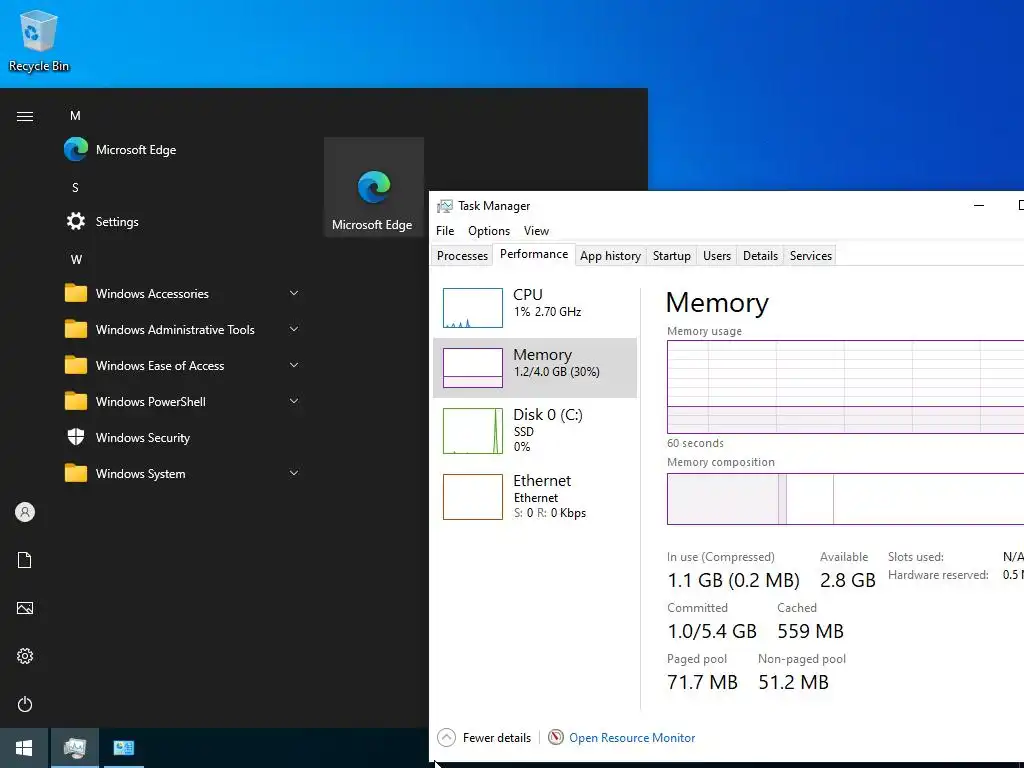Viewport: 1024px width, 768px height.
Task: Click the Fewer details label
Action: pyautogui.click(x=496, y=737)
